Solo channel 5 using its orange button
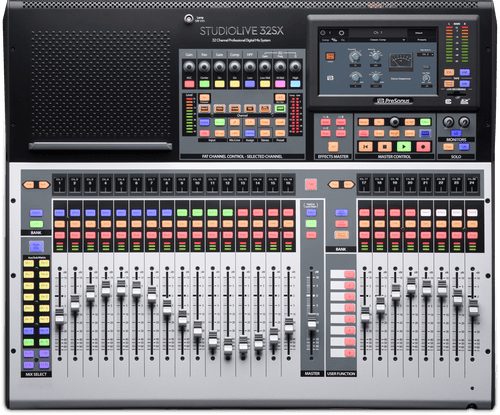 coord(121,224)
